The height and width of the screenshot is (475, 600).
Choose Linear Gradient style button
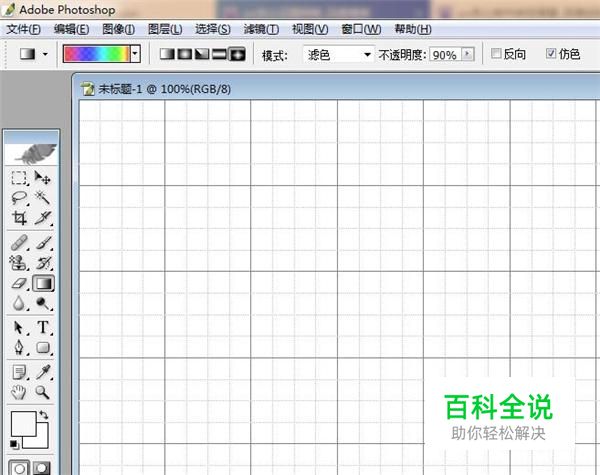point(167,54)
